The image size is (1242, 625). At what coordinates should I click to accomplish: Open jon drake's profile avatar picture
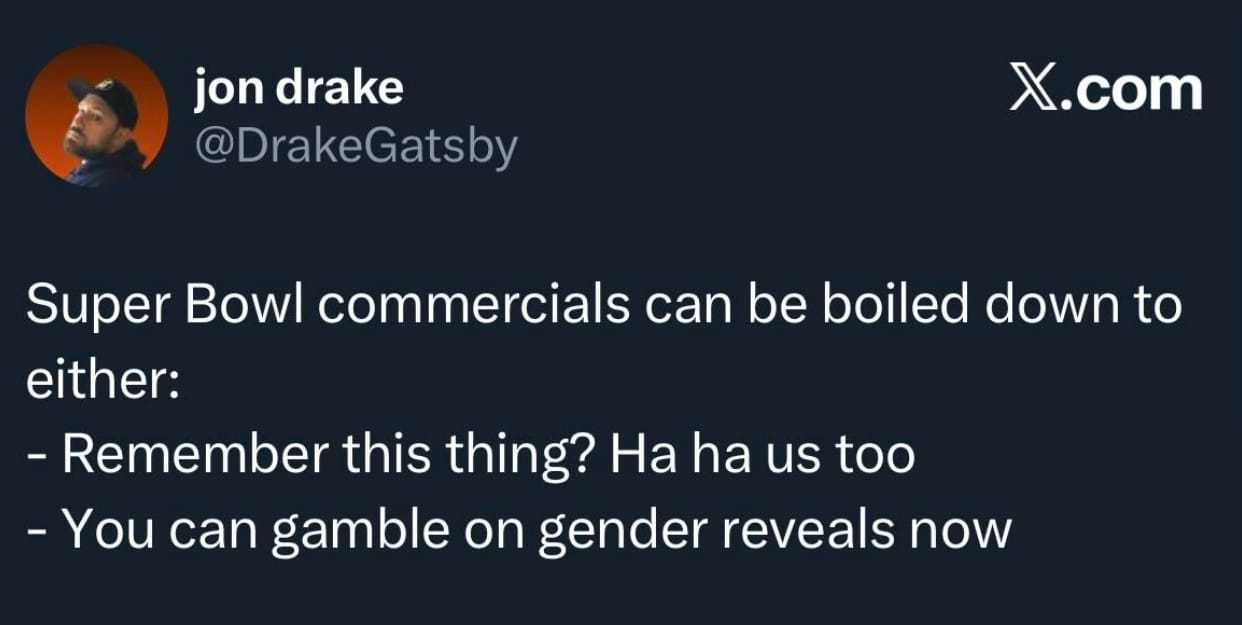click(96, 116)
